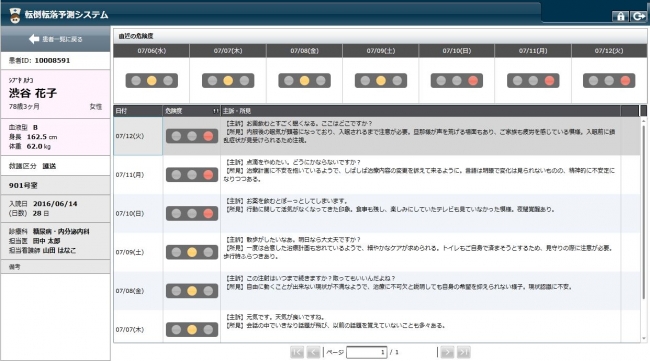Click attending doctor 田中 太郎
The width and height of the screenshot is (650, 361).
(x=46, y=241)
